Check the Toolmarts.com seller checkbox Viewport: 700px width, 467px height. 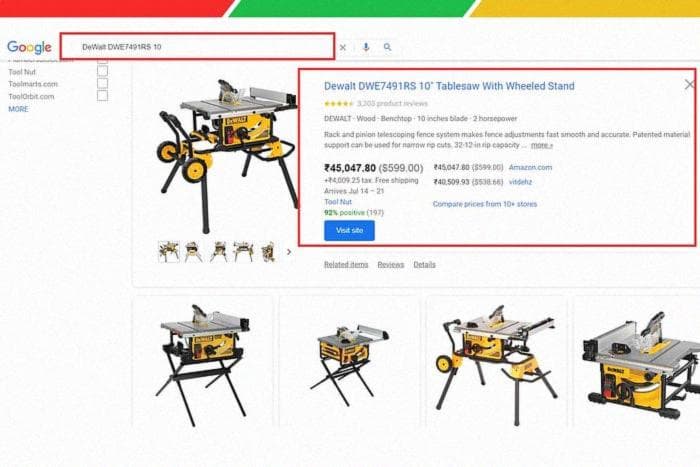102,83
